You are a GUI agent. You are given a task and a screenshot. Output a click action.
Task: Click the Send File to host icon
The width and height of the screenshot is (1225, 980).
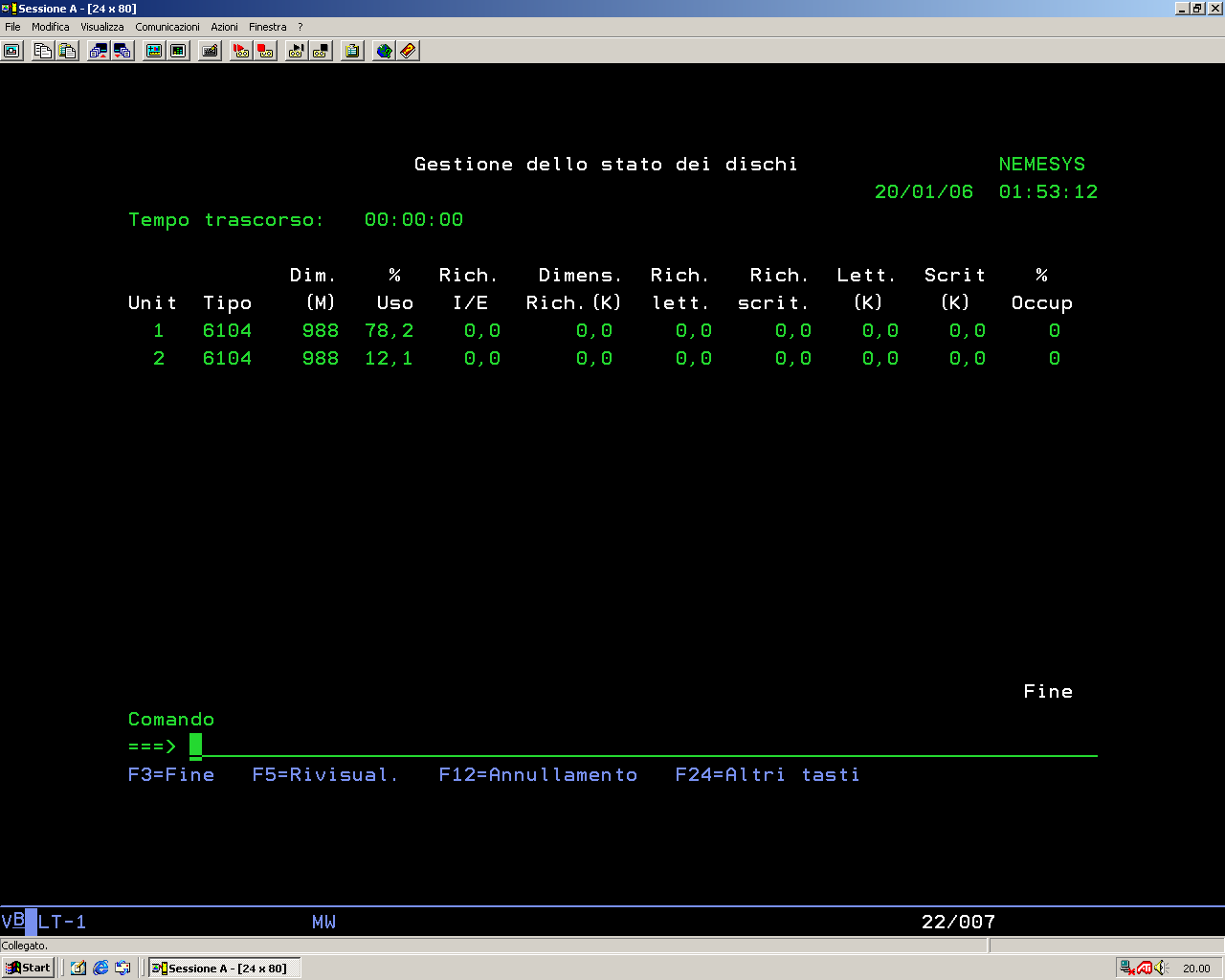coord(99,51)
